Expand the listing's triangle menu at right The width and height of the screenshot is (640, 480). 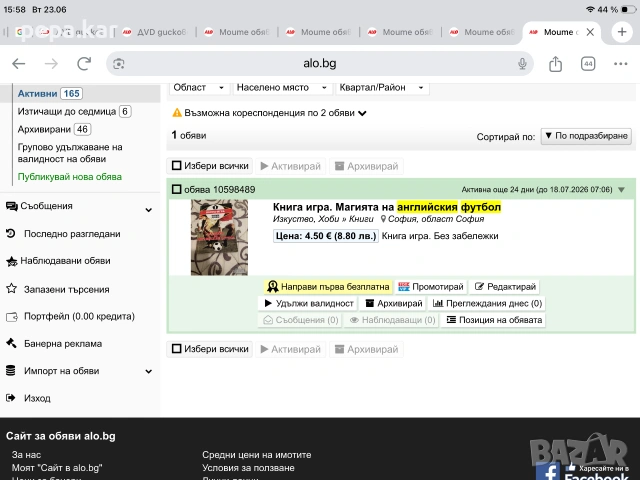click(621, 190)
